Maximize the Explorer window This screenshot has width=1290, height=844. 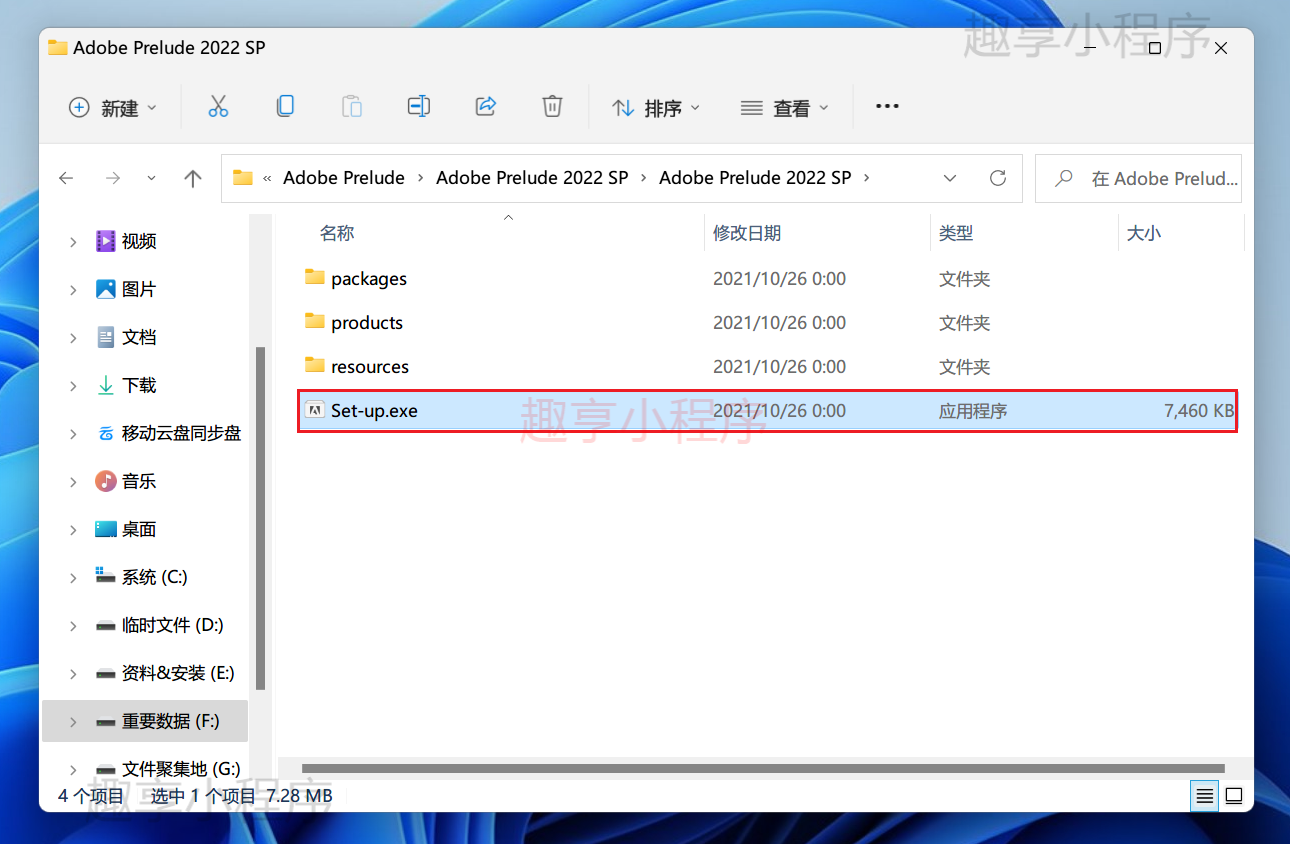point(1154,48)
